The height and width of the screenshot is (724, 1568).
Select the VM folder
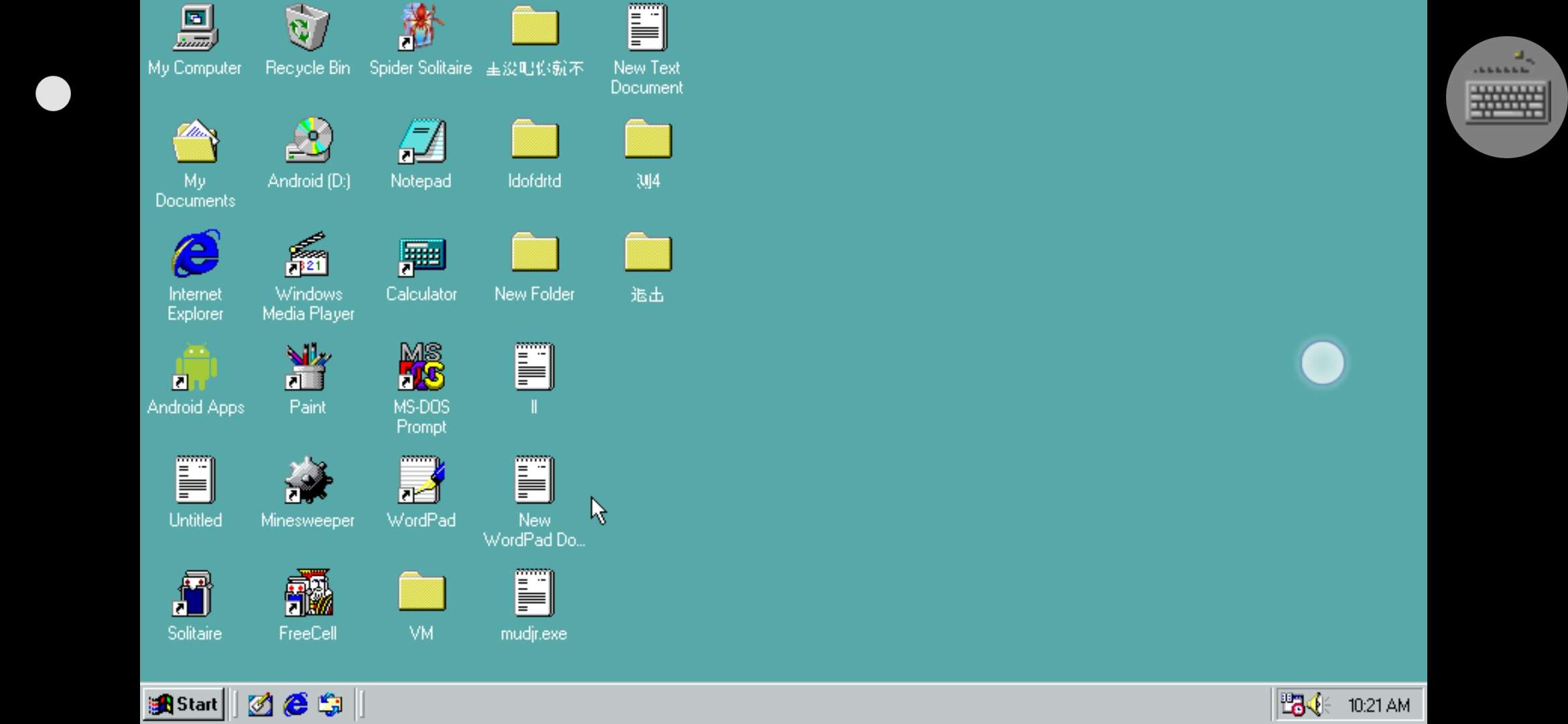coord(421,593)
